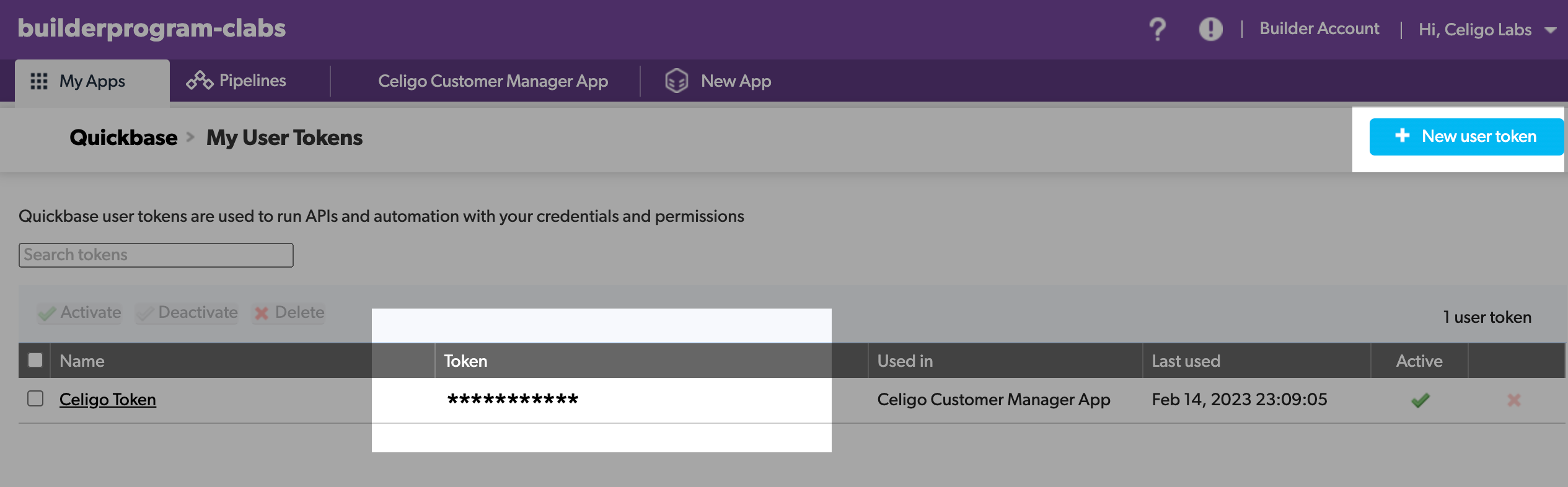1568x487 pixels.
Task: Open the Builder Account link
Action: click(1319, 29)
